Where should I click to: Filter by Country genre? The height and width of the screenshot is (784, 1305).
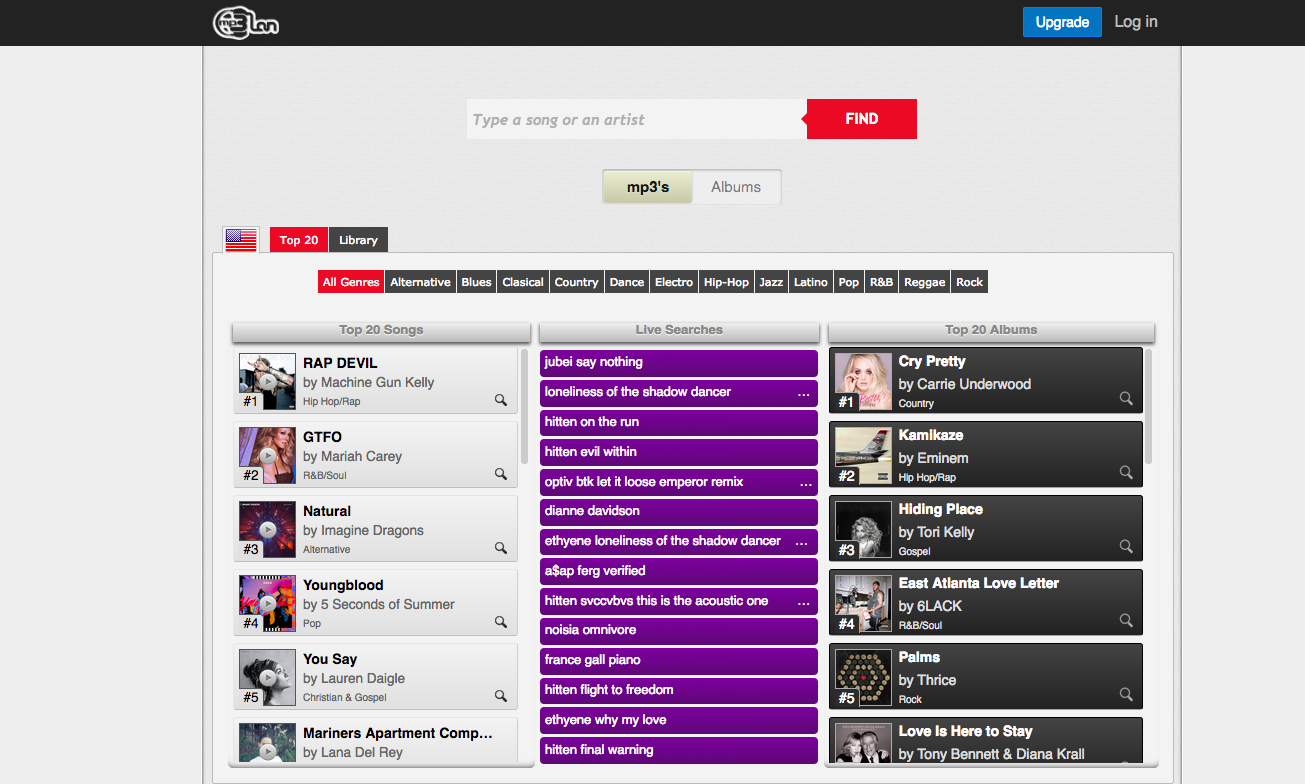[x=577, y=282]
